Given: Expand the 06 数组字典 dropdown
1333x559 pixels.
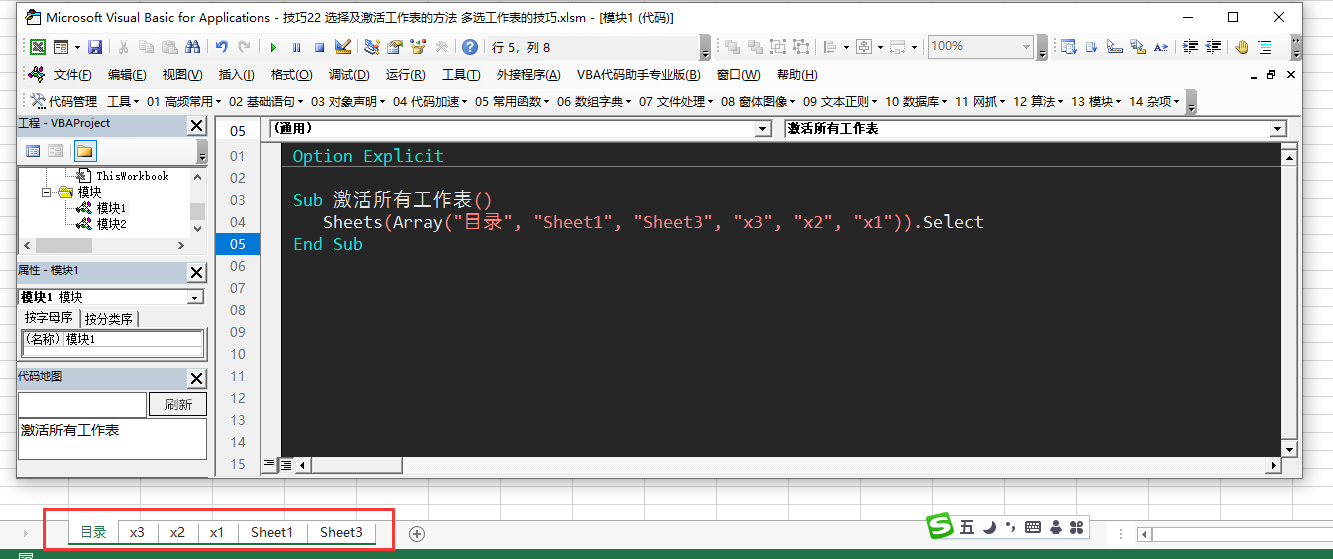Looking at the screenshot, I should (594, 101).
